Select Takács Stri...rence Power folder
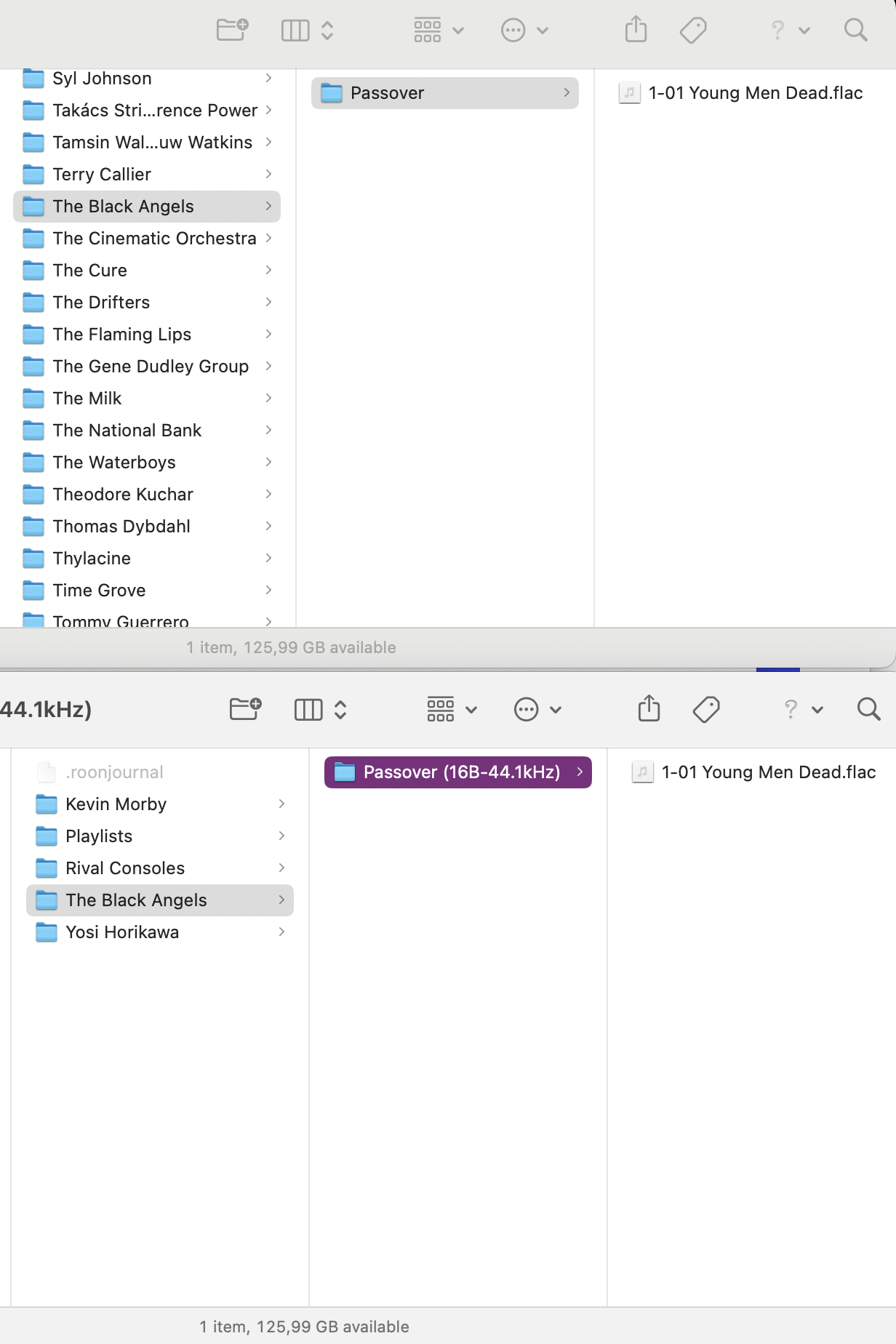This screenshot has height=1344, width=896. (147, 111)
